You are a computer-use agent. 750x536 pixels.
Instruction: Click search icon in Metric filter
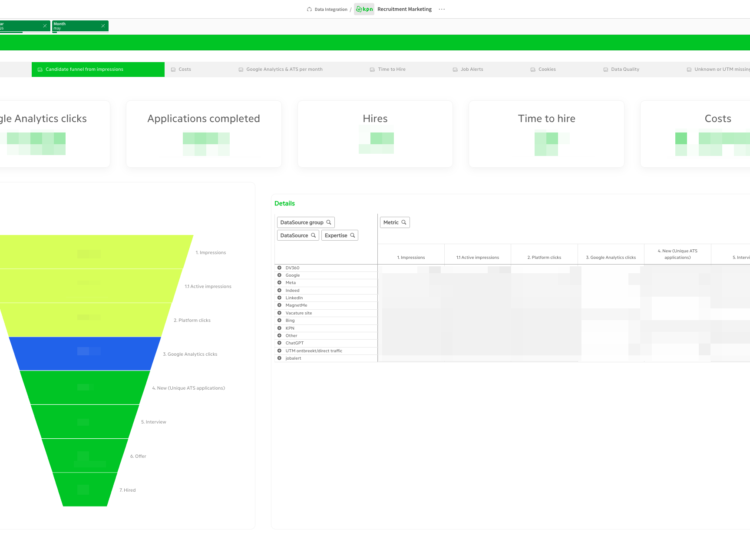[x=404, y=222]
